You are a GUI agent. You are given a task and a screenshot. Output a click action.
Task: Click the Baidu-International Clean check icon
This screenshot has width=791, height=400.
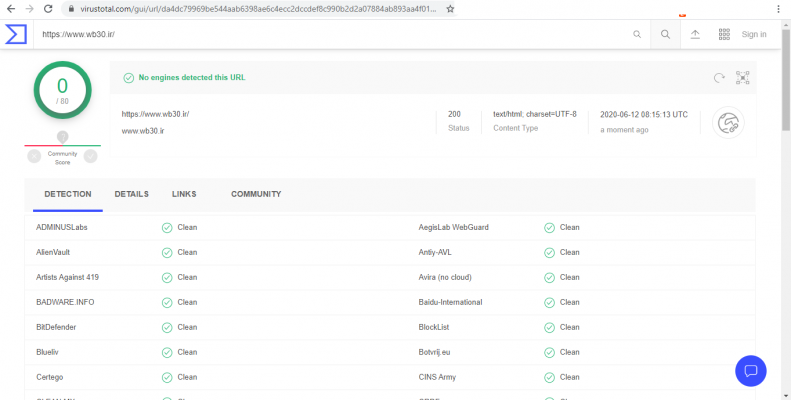pyautogui.click(x=549, y=303)
